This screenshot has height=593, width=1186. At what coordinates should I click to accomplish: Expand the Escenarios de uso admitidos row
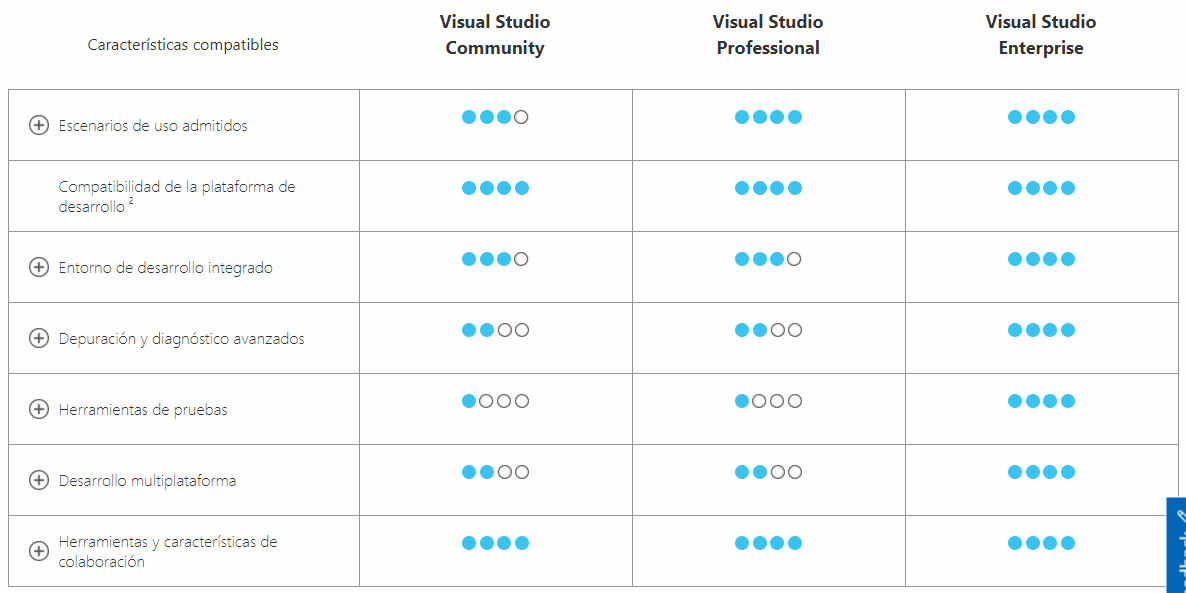[x=39, y=125]
